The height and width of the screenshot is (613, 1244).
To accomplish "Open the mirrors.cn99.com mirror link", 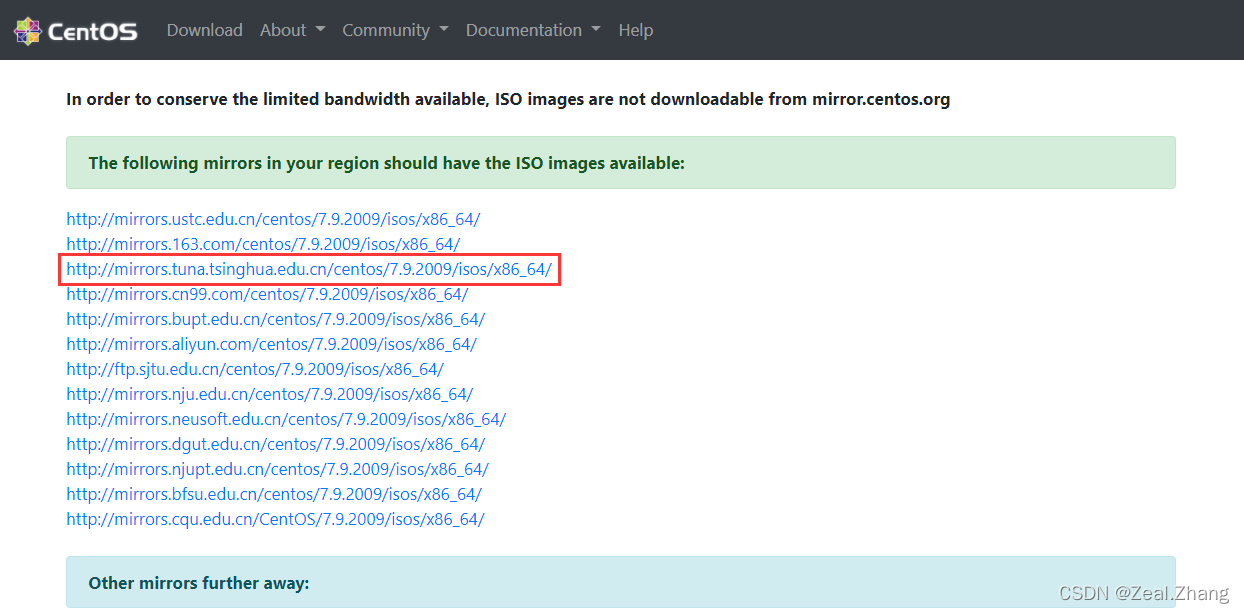I will click(266, 294).
